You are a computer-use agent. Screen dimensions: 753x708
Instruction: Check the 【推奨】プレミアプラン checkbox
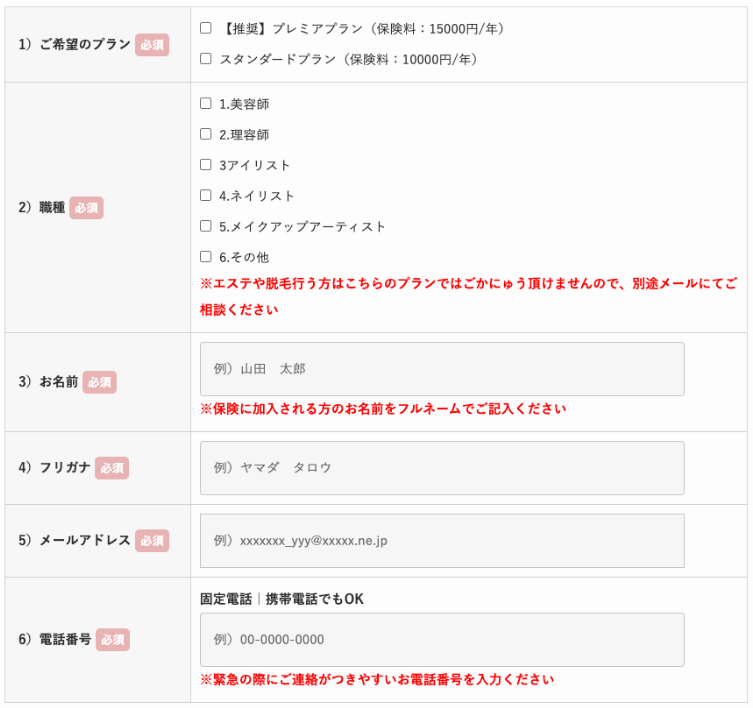coord(206,28)
